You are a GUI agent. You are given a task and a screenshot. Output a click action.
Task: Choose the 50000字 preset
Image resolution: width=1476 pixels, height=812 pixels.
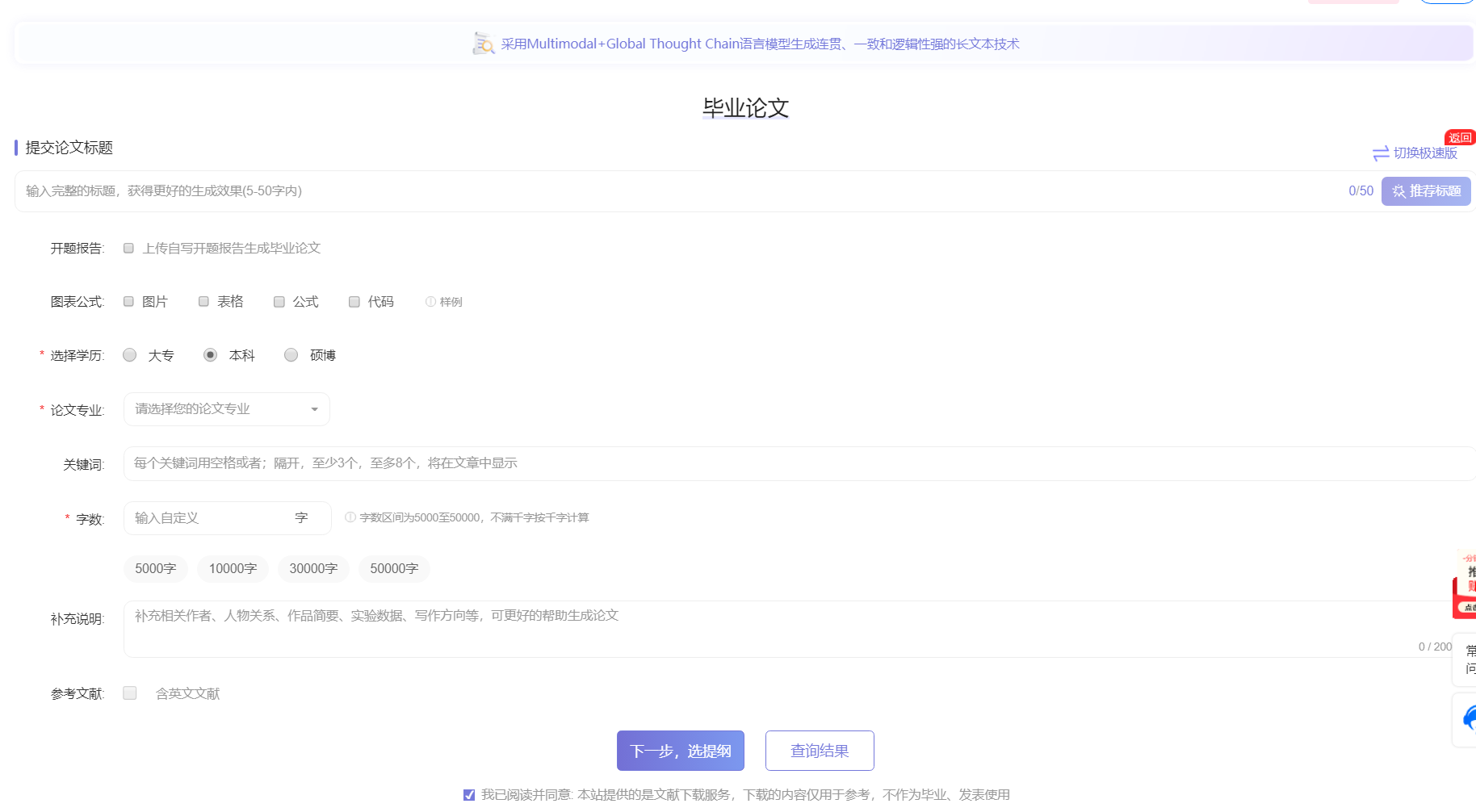(x=395, y=569)
